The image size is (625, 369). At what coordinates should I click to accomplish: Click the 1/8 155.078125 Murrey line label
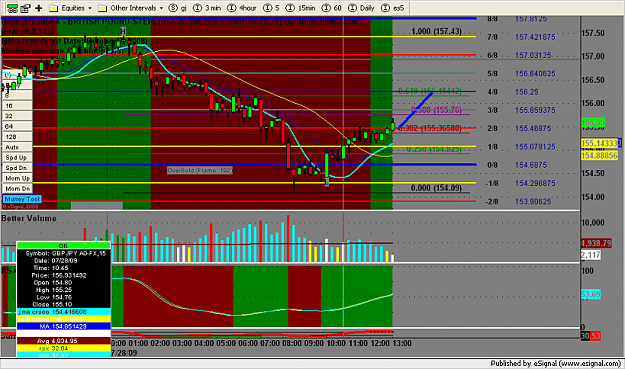521,147
